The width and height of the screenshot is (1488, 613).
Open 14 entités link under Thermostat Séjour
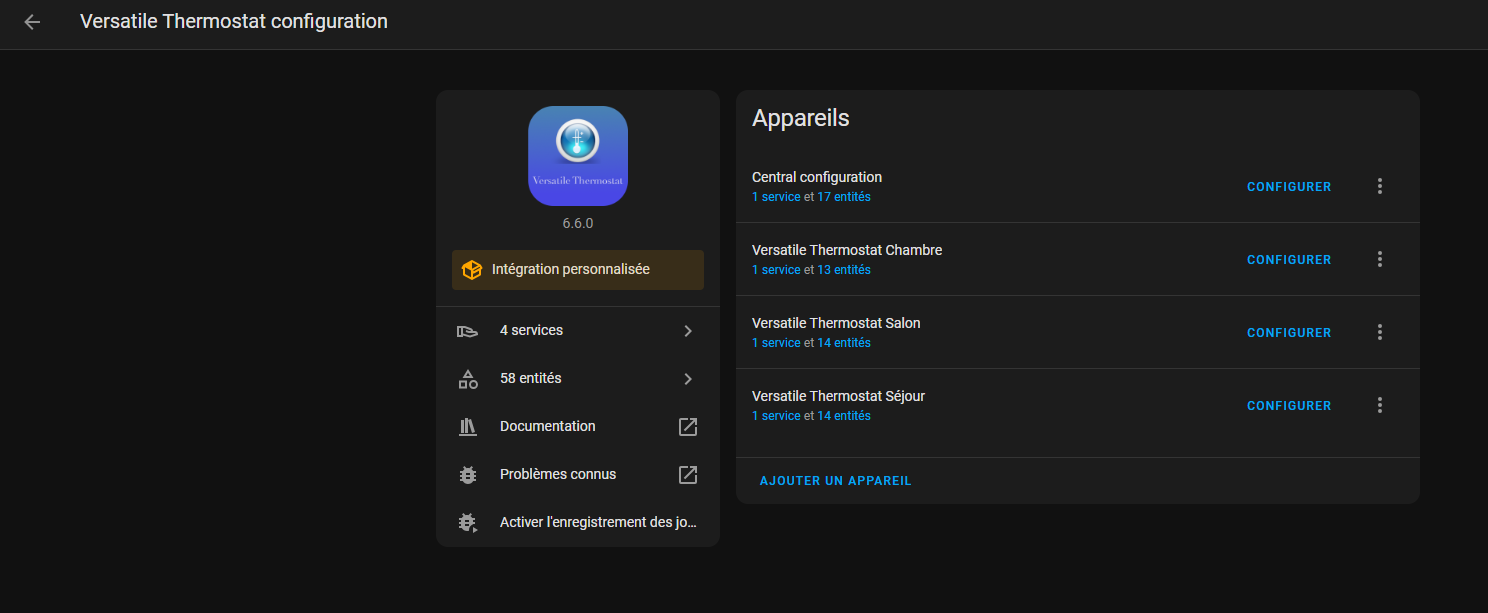click(x=844, y=416)
